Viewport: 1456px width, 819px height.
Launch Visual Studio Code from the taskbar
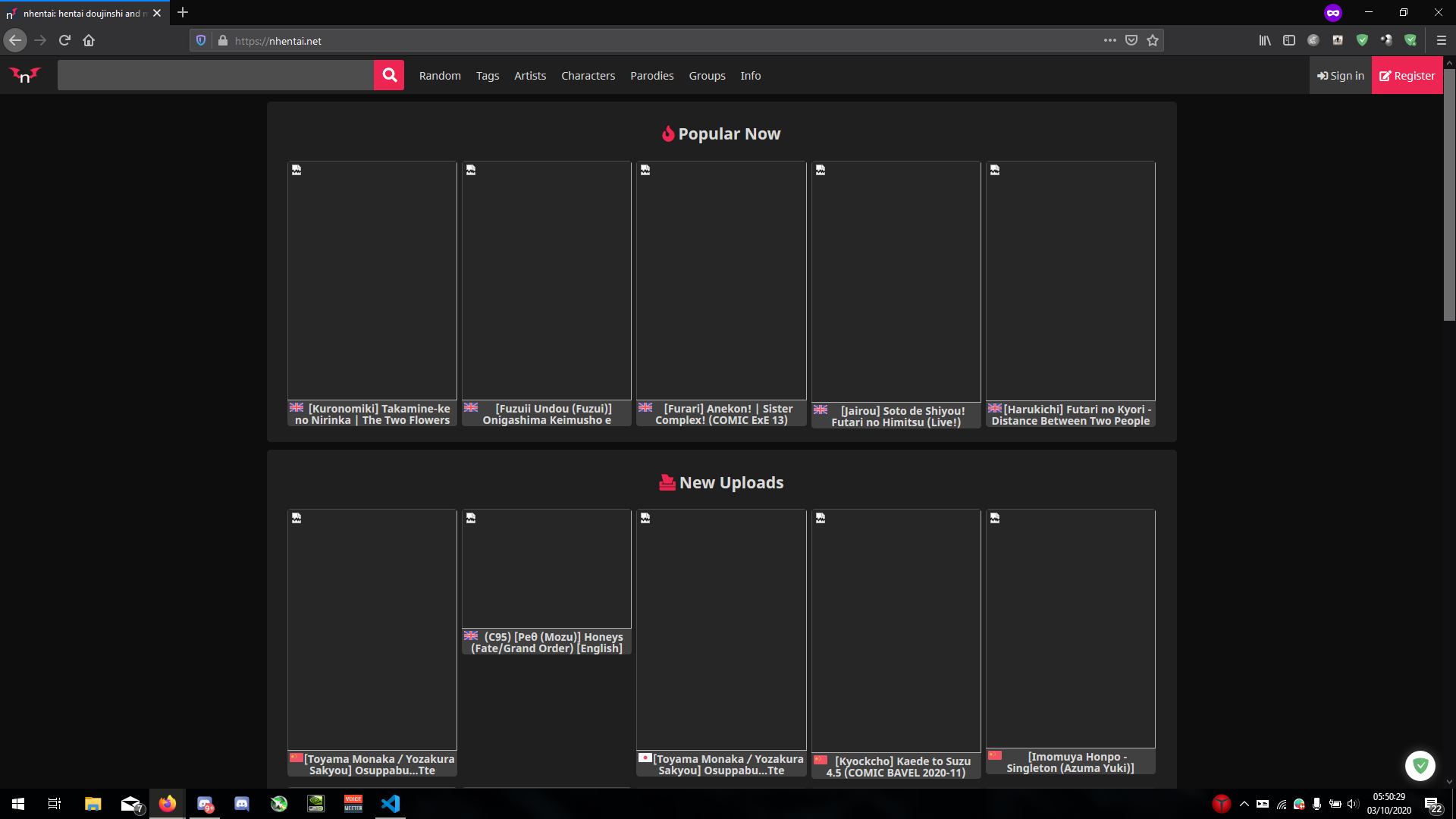coord(390,803)
